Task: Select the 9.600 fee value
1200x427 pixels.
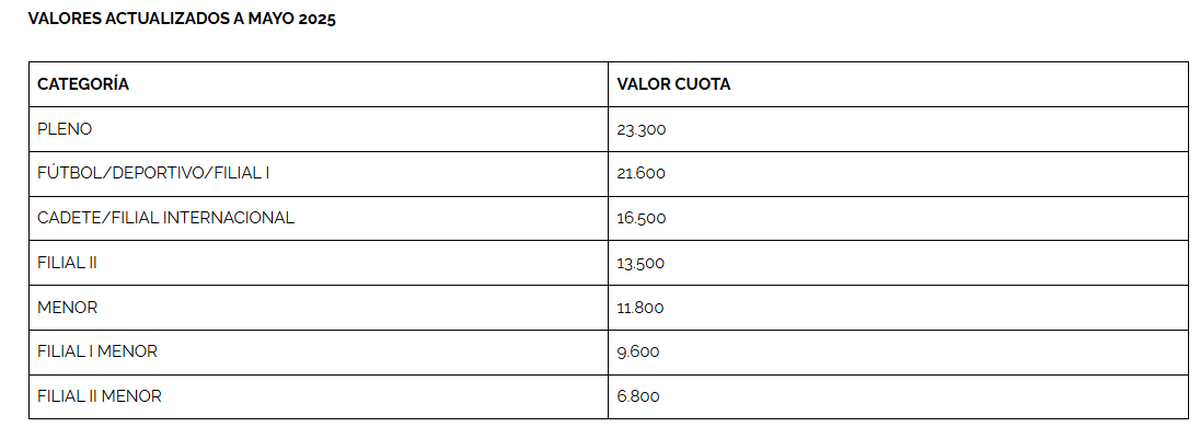Action: point(639,353)
